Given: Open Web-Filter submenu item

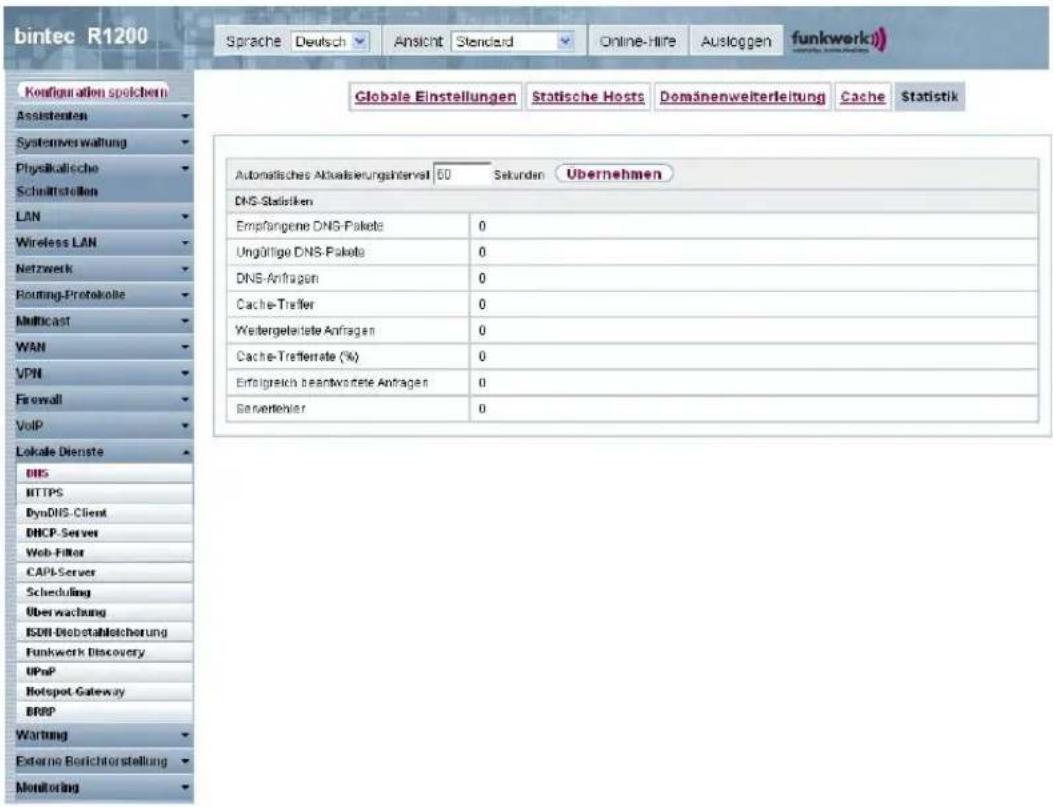Looking at the screenshot, I should (104, 553).
